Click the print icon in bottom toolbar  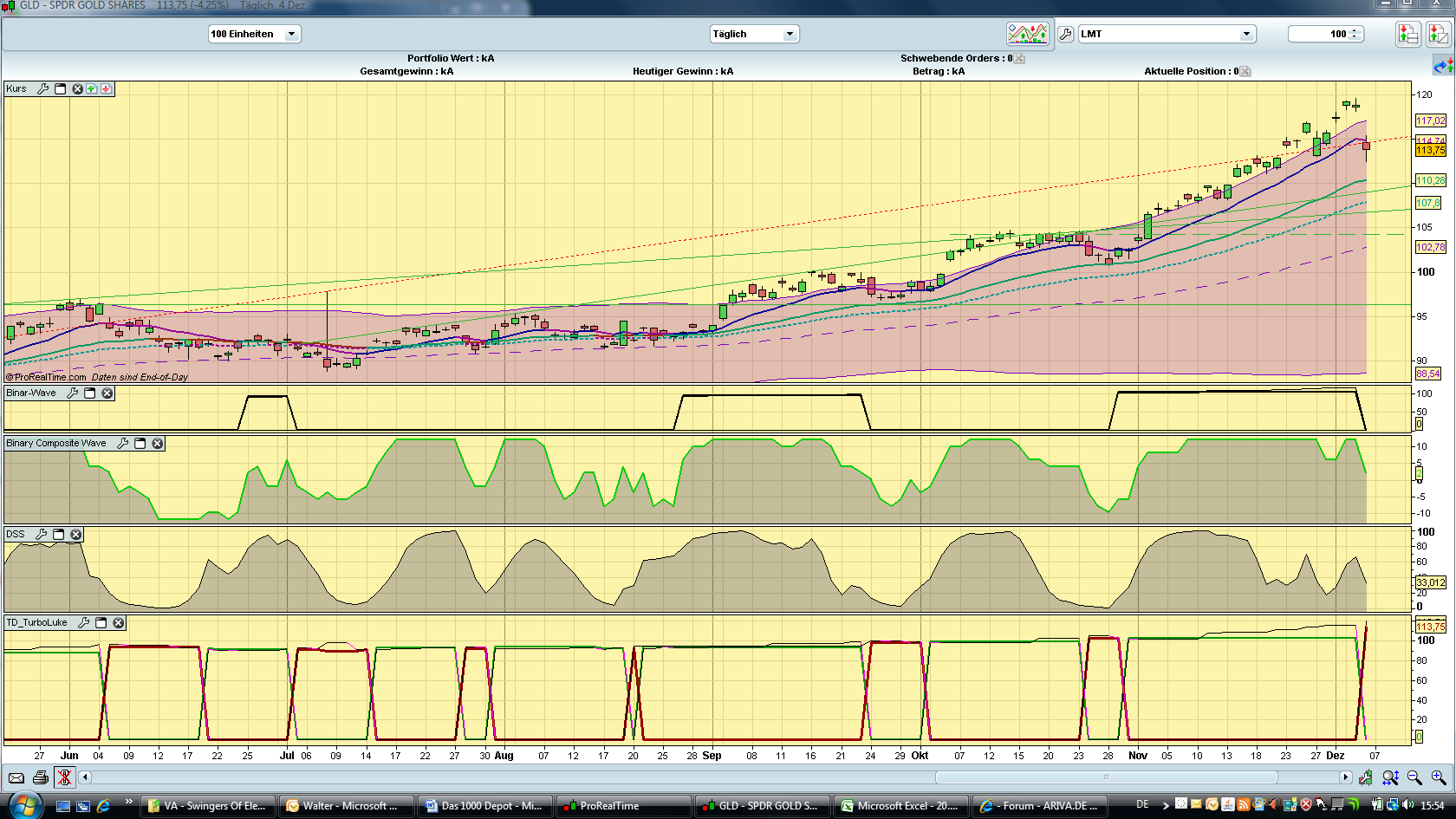point(40,777)
